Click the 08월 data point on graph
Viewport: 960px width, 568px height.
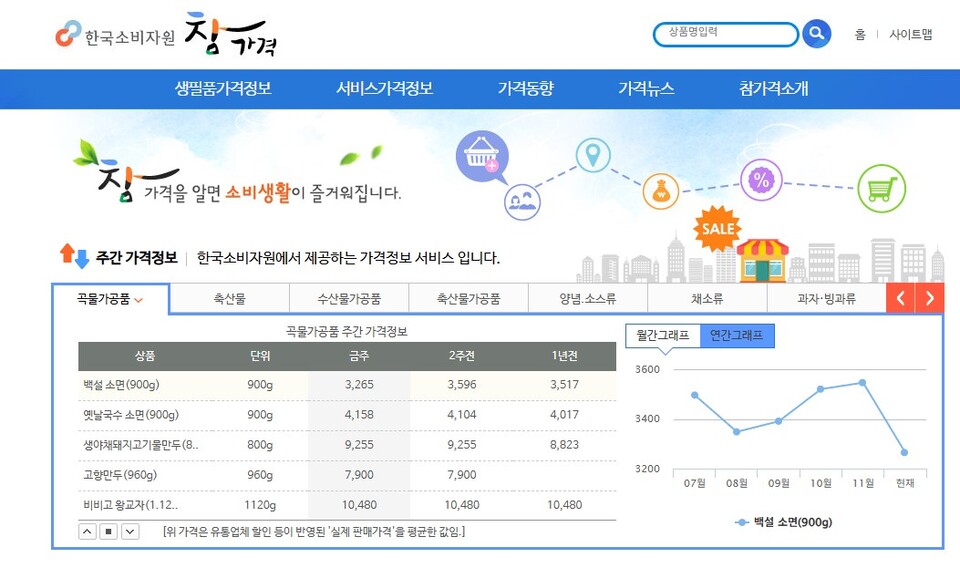[737, 432]
